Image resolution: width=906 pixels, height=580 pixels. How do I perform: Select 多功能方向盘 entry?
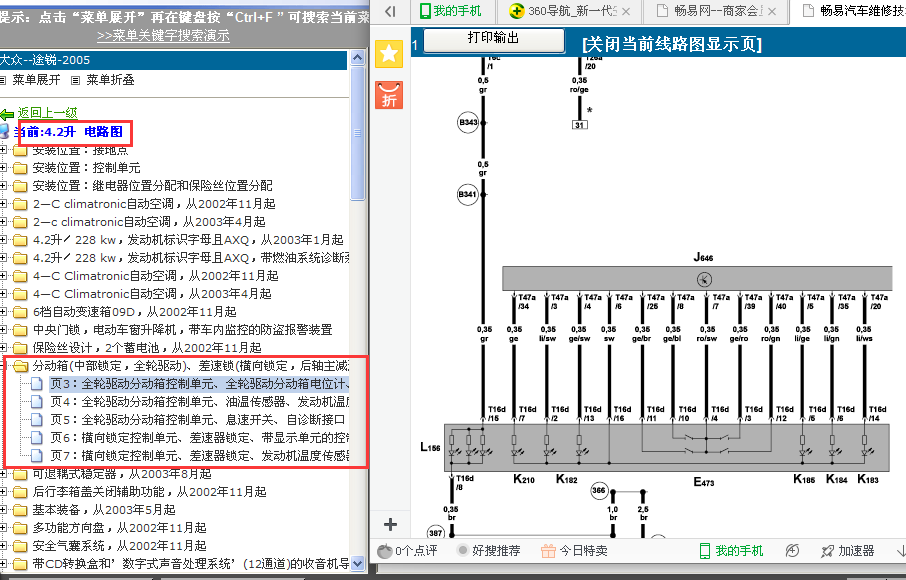click(x=120, y=527)
